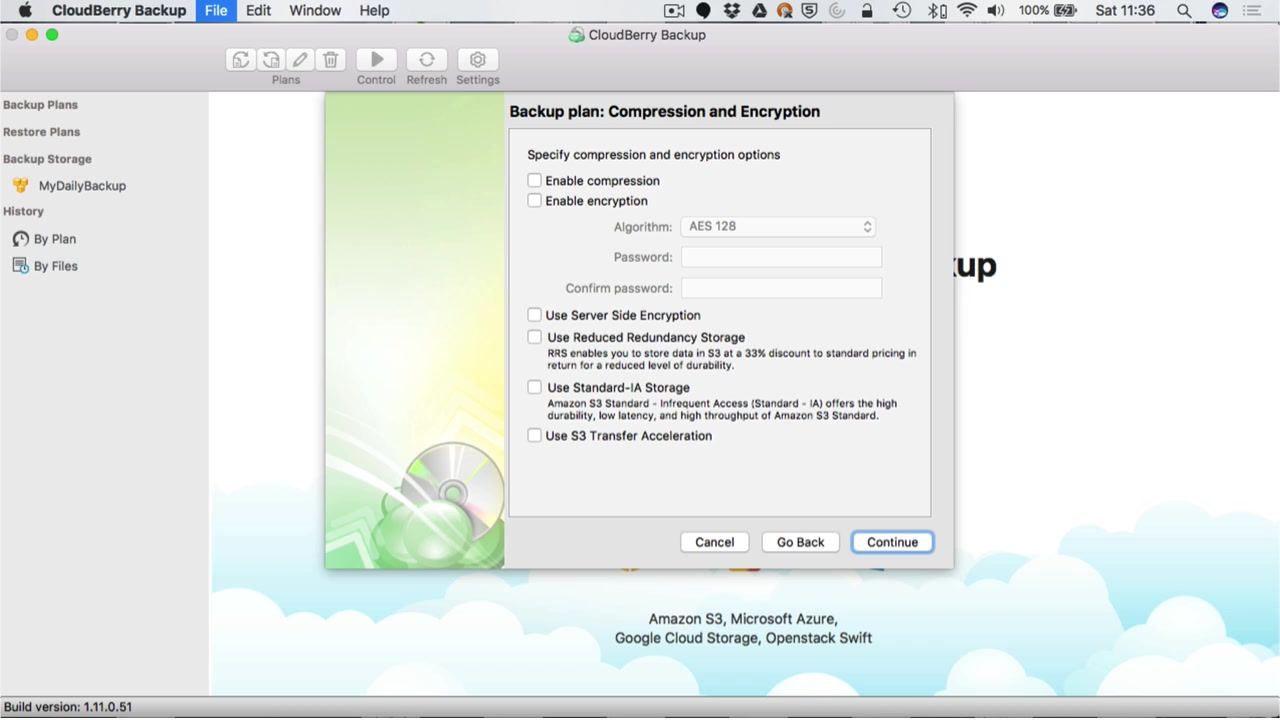Check Use Server Side Encryption
The image size is (1280, 720).
click(x=535, y=315)
